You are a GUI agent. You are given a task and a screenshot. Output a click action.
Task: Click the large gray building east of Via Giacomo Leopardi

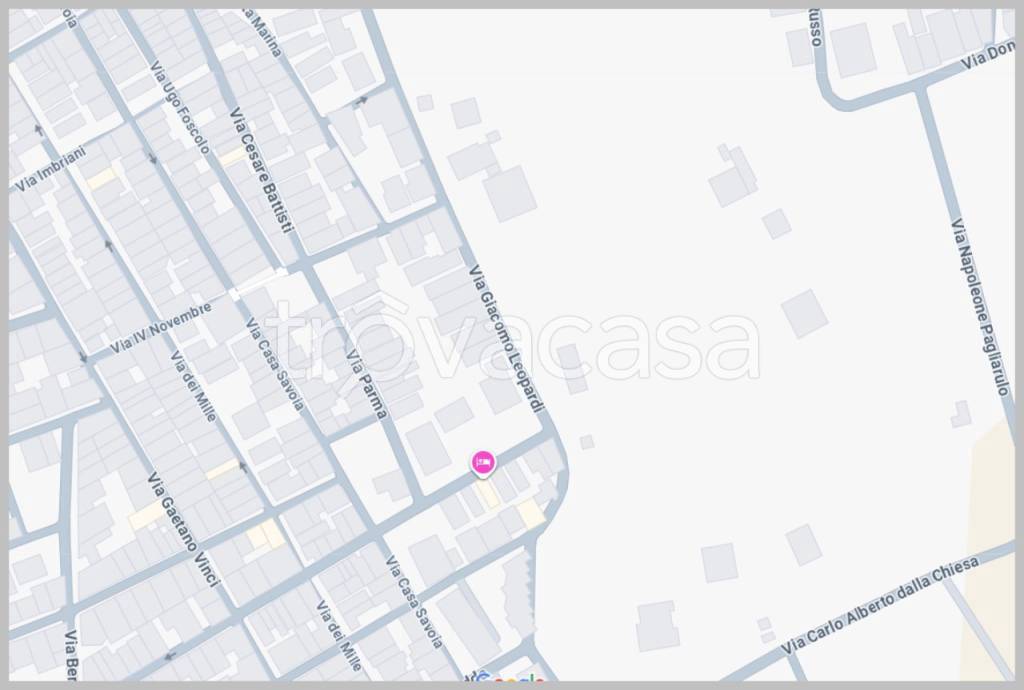pos(509,193)
